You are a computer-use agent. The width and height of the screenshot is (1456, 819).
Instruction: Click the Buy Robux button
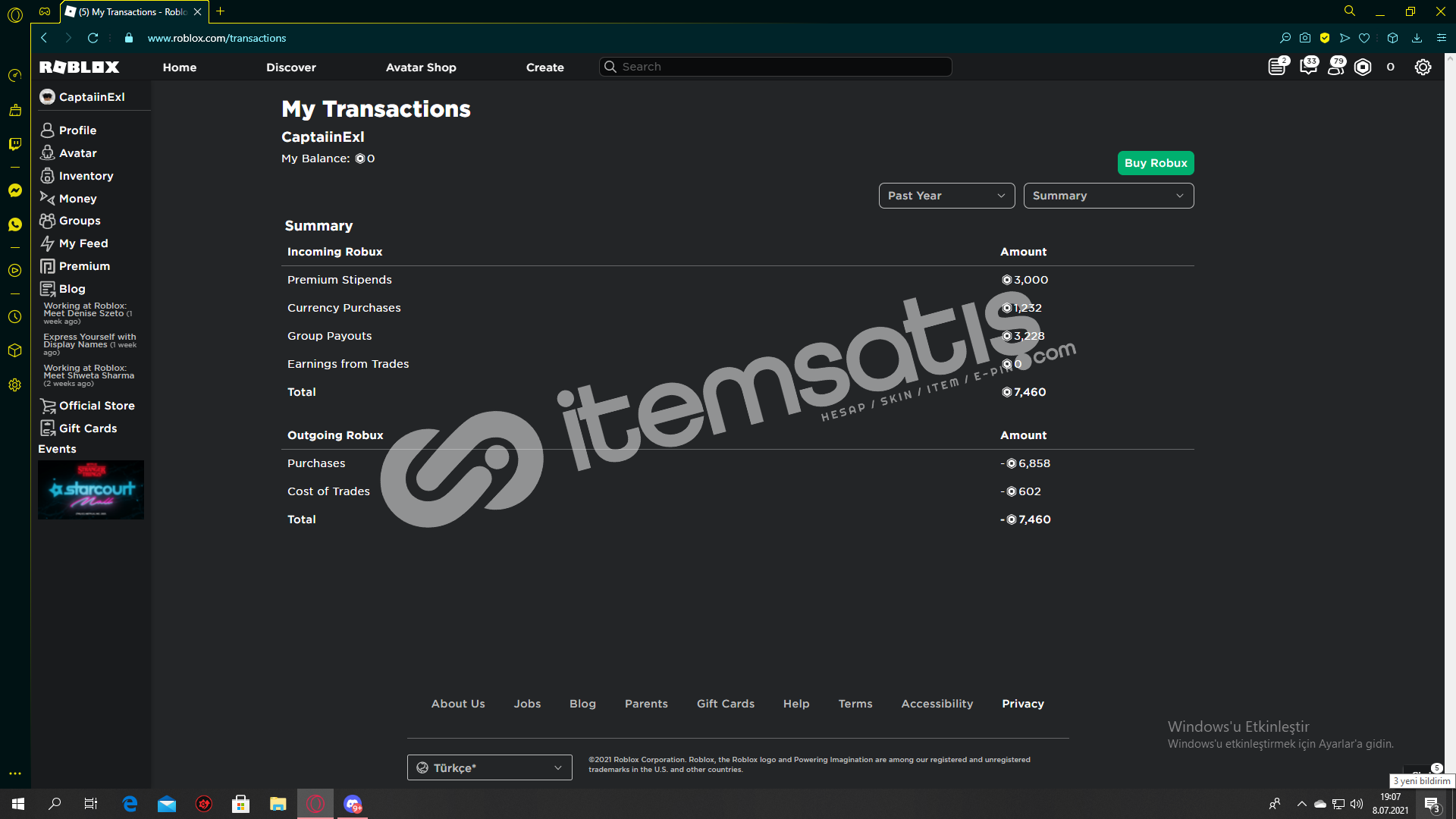tap(1156, 163)
